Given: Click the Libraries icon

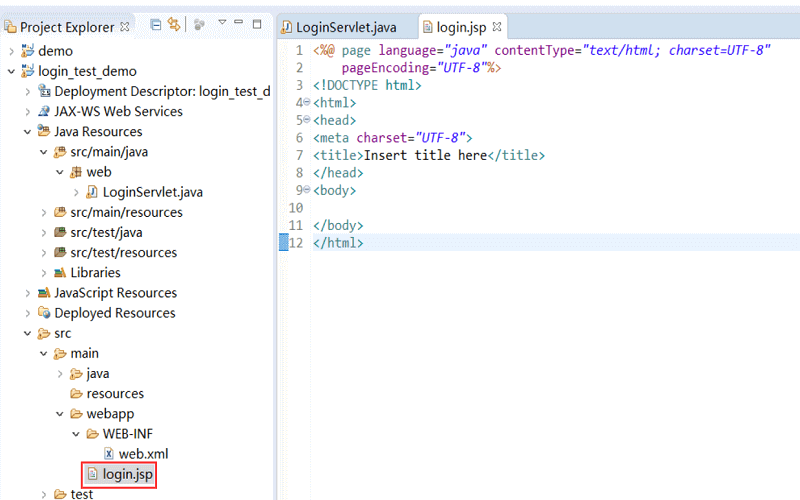Looking at the screenshot, I should pos(60,272).
